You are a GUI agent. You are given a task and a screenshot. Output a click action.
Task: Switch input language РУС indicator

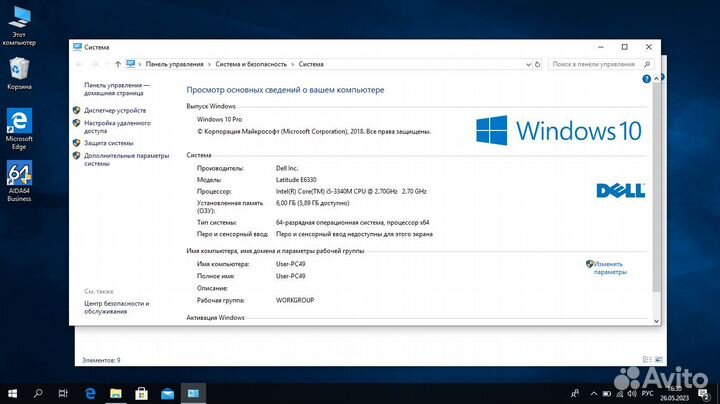pos(647,393)
